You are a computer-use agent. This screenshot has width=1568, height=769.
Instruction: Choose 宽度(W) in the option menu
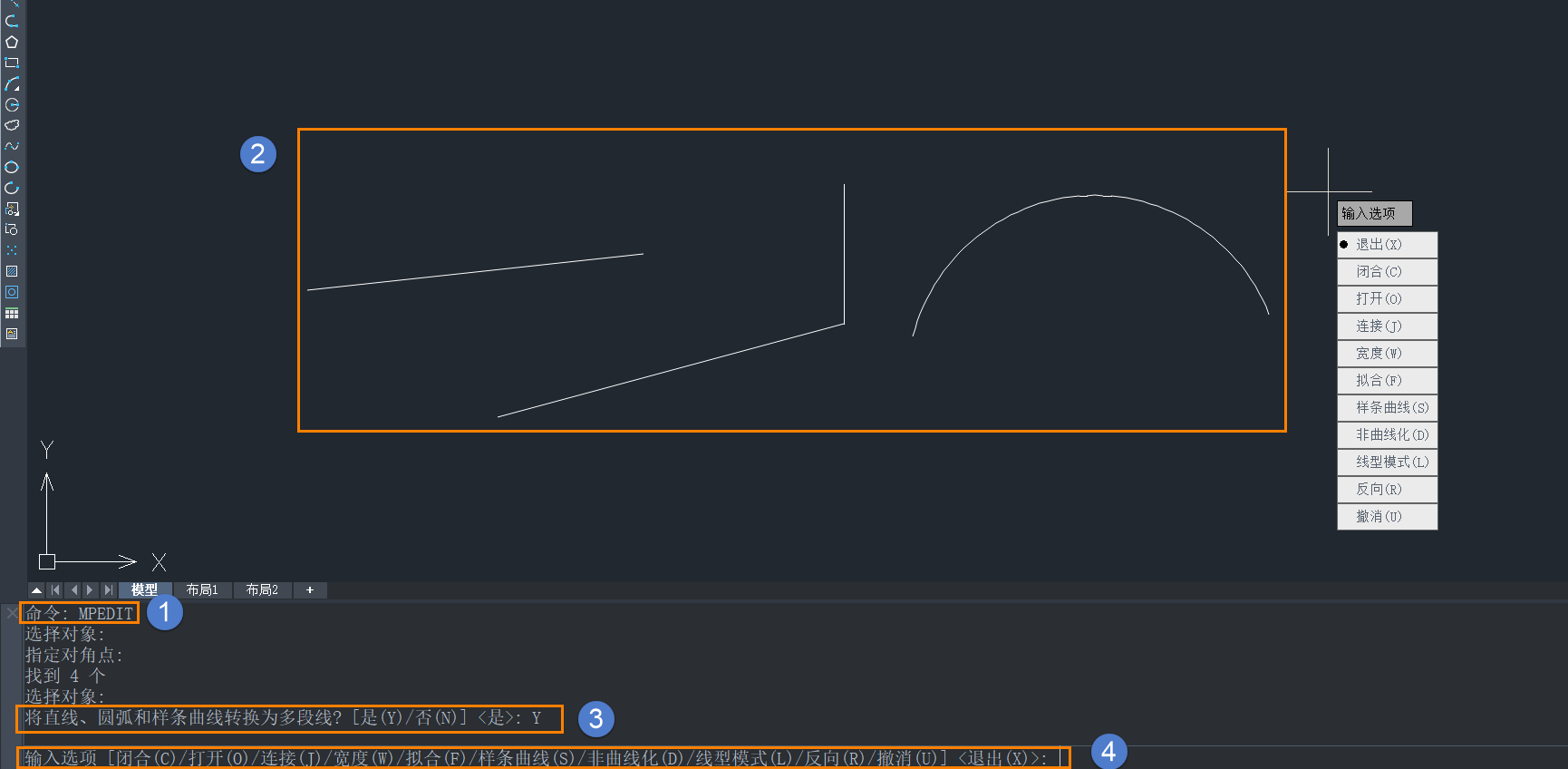1387,354
